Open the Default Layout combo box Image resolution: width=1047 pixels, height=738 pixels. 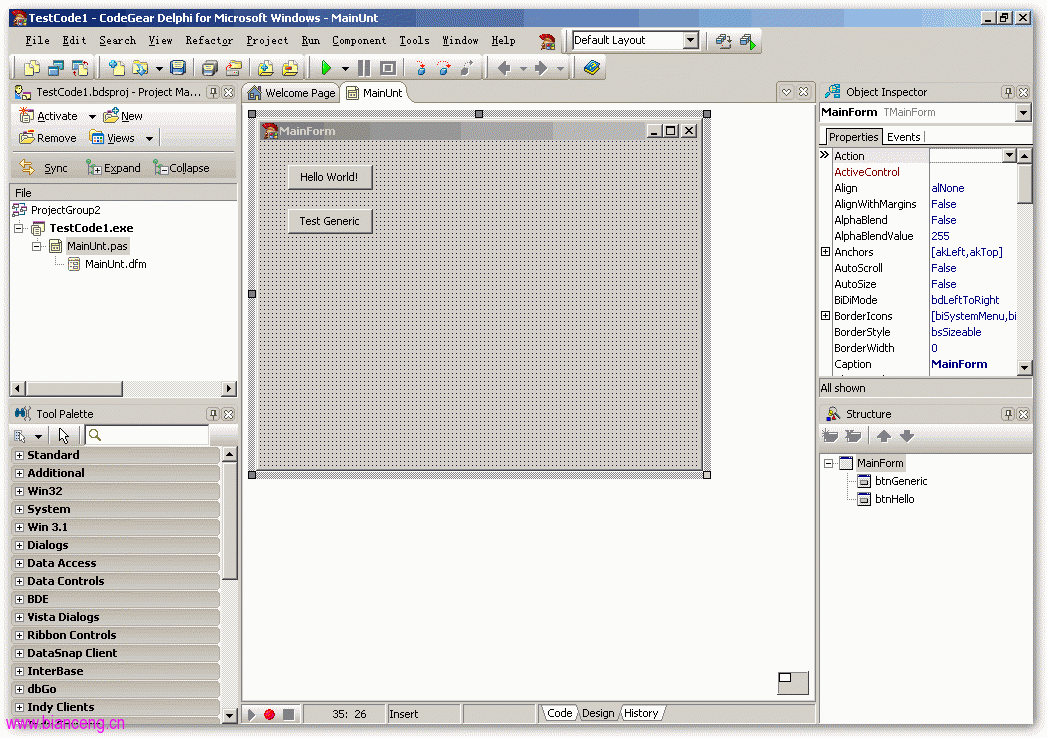690,41
